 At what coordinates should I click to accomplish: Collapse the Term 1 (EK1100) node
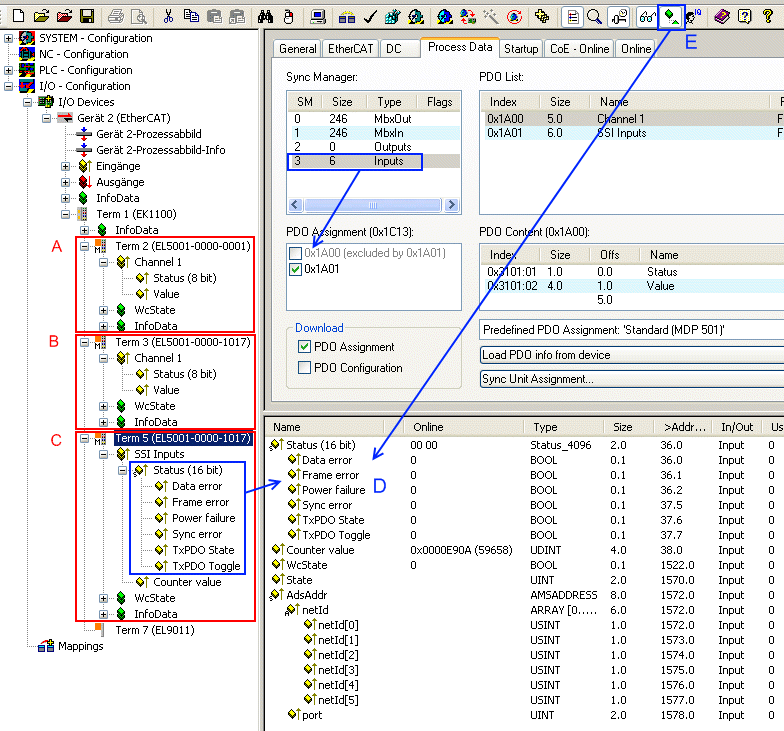click(66, 214)
